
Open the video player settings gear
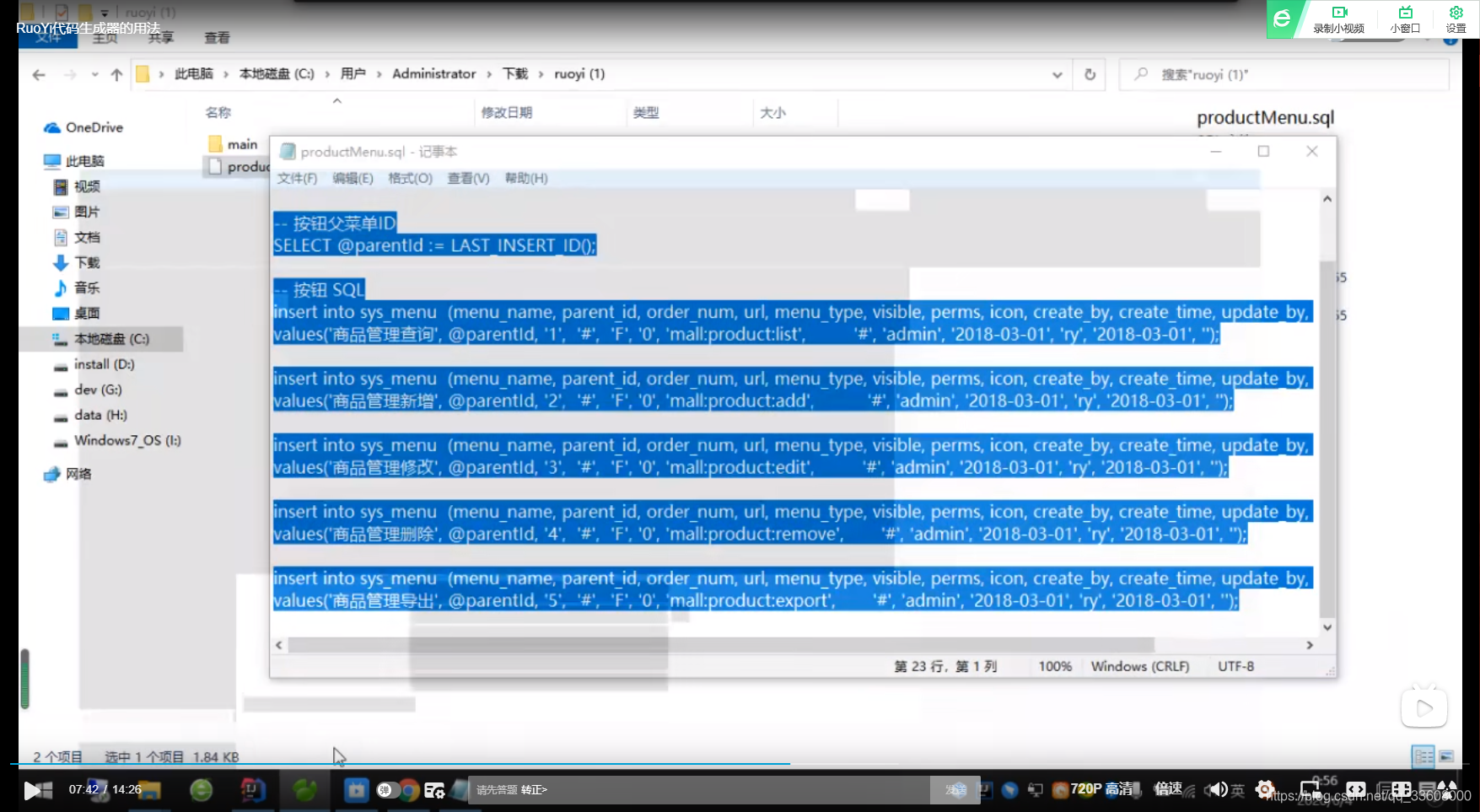tap(1265, 789)
